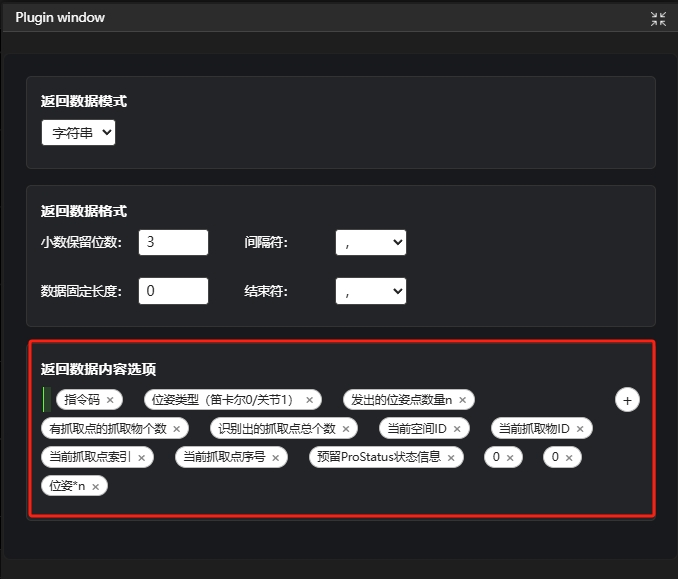Screen dimensions: 678x579
Task: Focus the 数据固定长度 input field
Action: 173,291
